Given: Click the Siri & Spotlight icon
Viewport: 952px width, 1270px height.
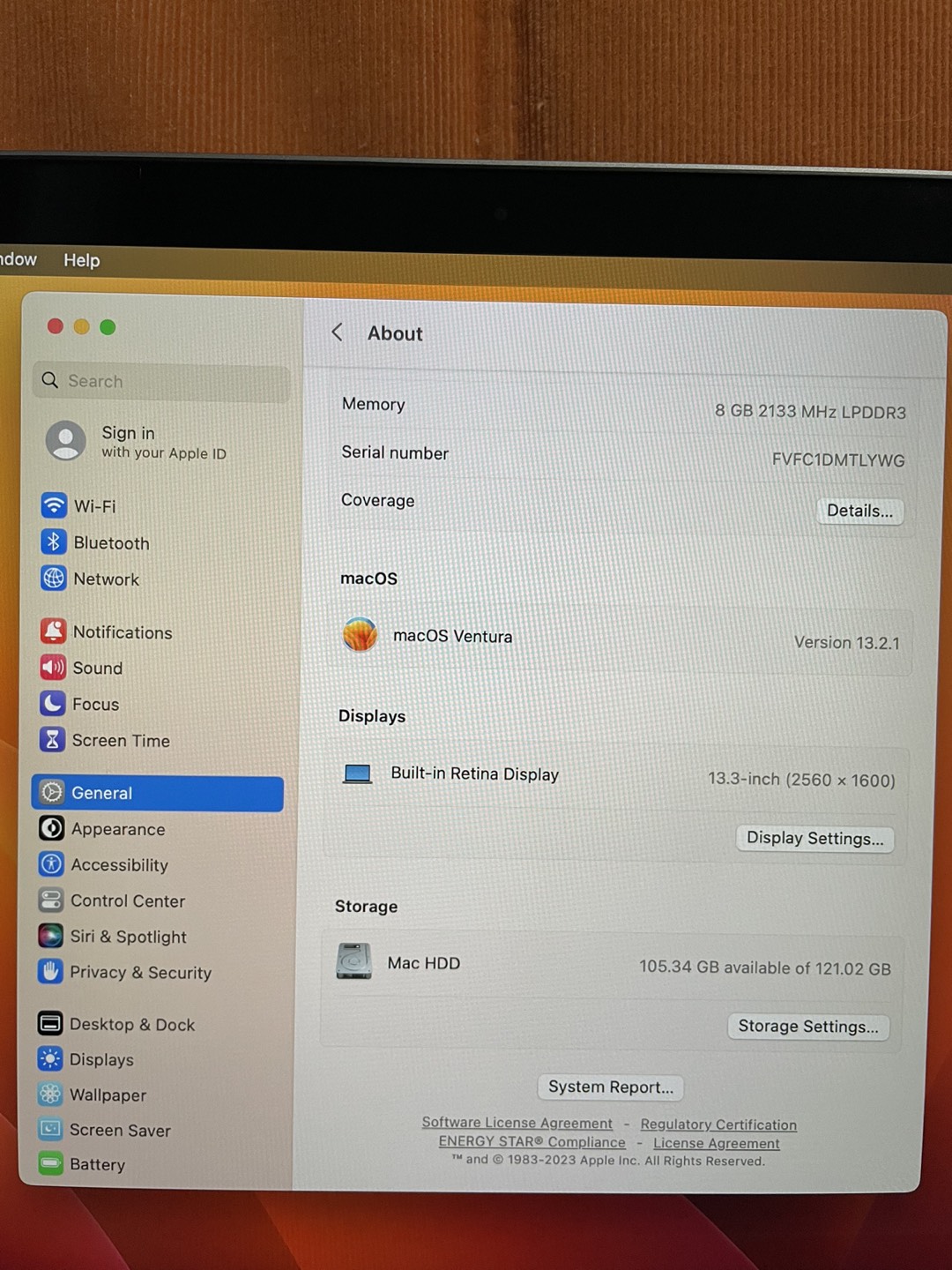Looking at the screenshot, I should click(x=50, y=937).
